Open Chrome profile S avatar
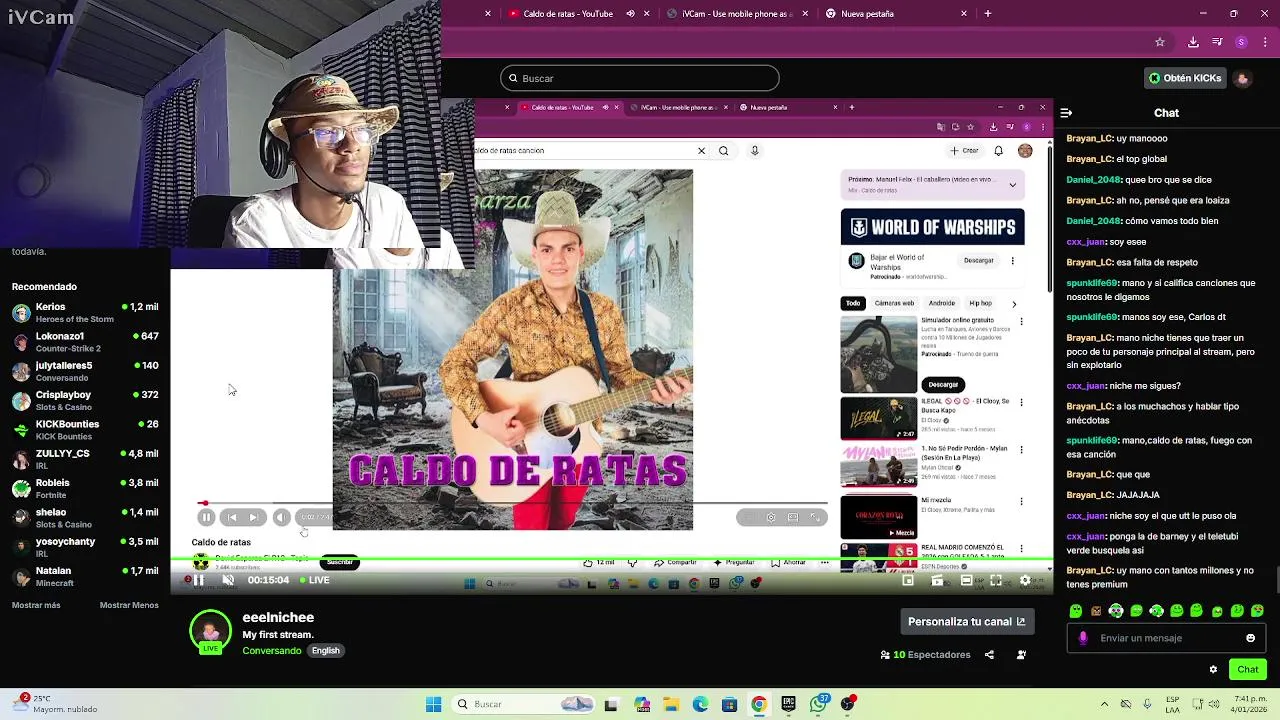Screen dimensions: 1280x720 1241,42
